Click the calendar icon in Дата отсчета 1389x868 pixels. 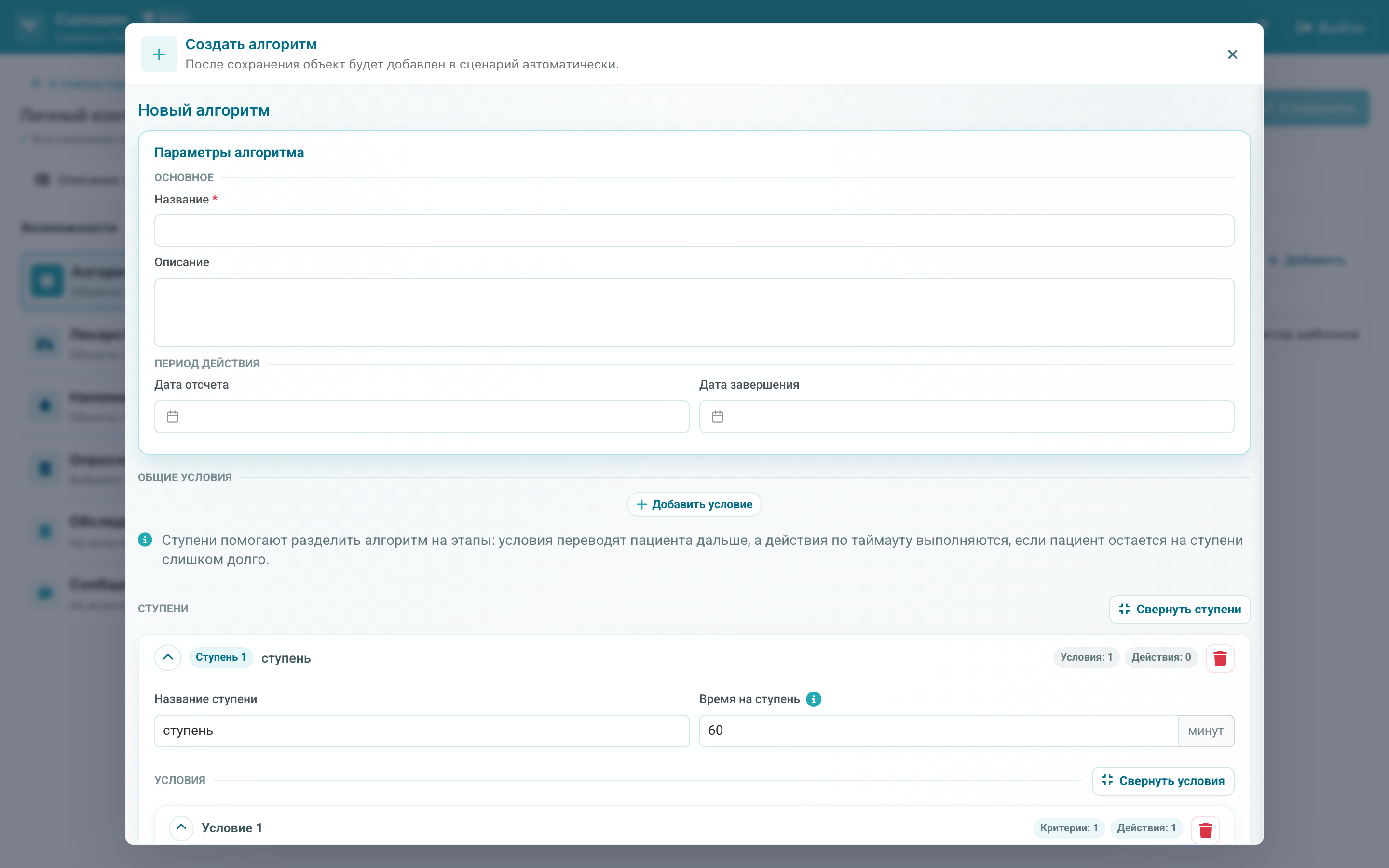(173, 417)
